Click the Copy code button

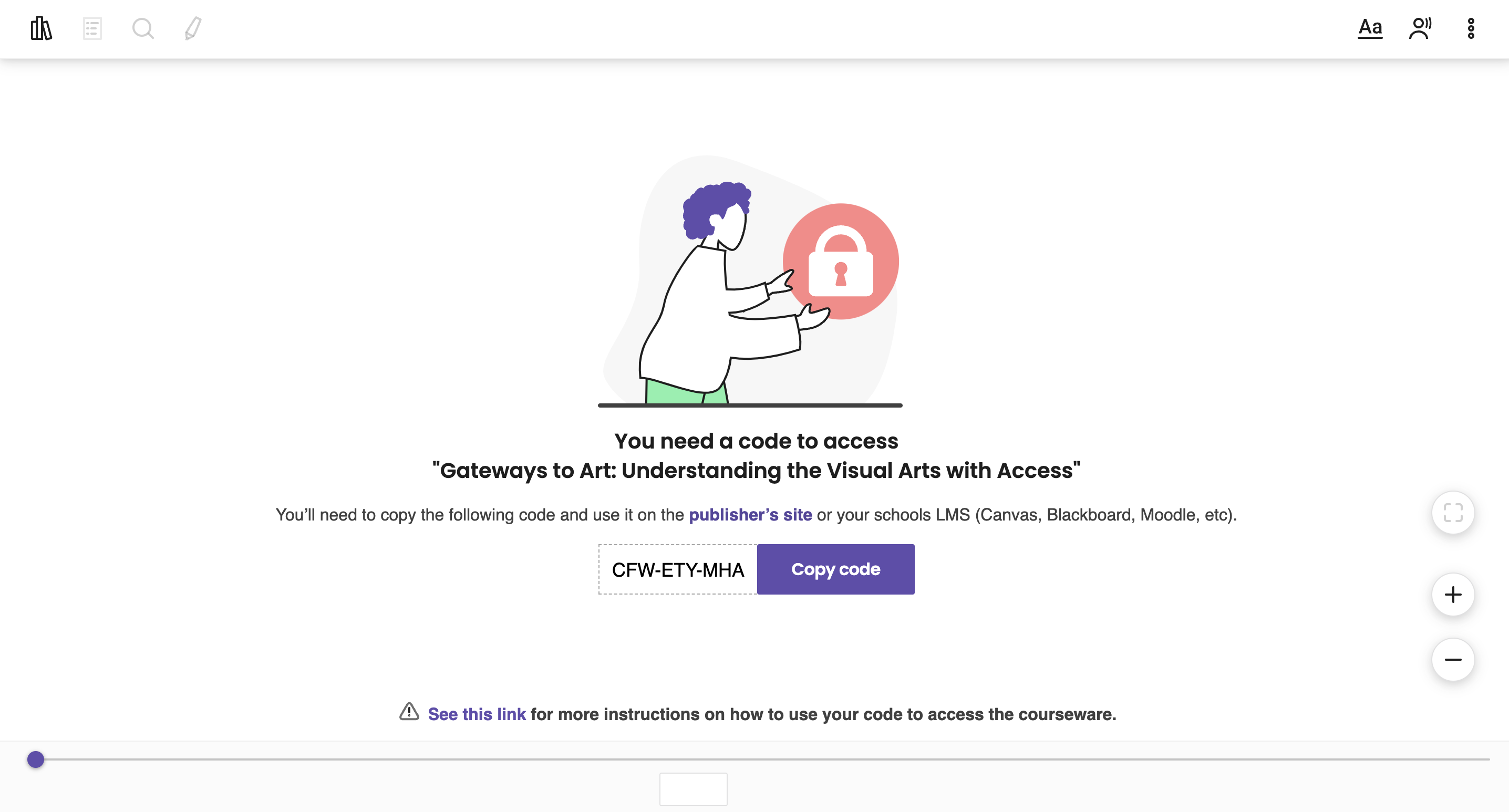835,569
